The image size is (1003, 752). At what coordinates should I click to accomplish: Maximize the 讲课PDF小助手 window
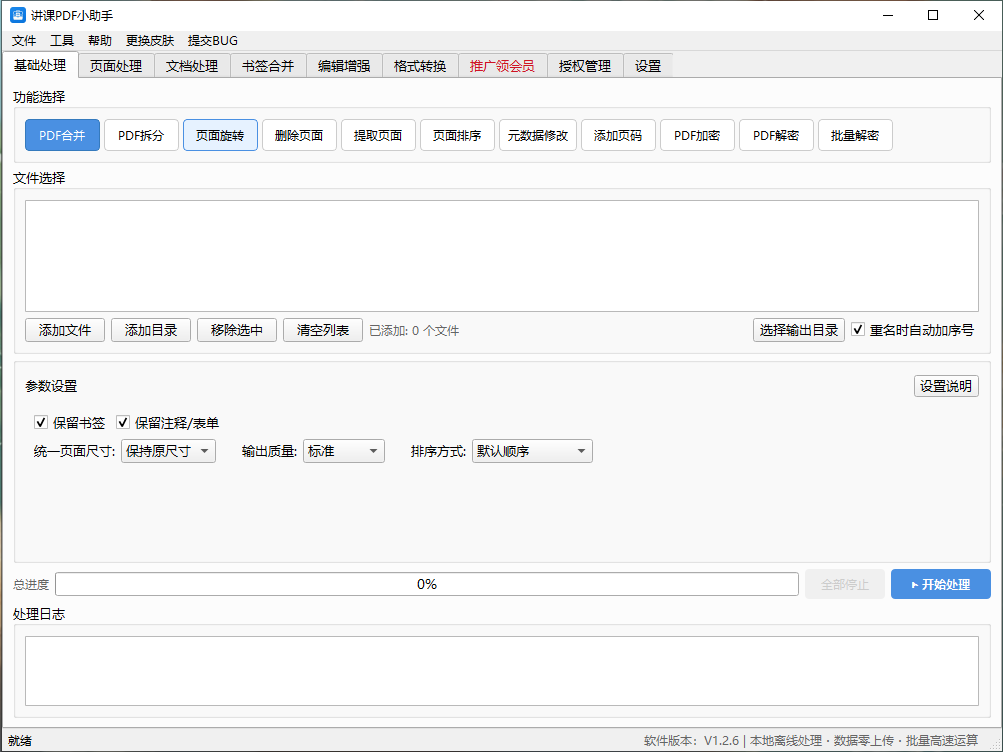[x=933, y=15]
